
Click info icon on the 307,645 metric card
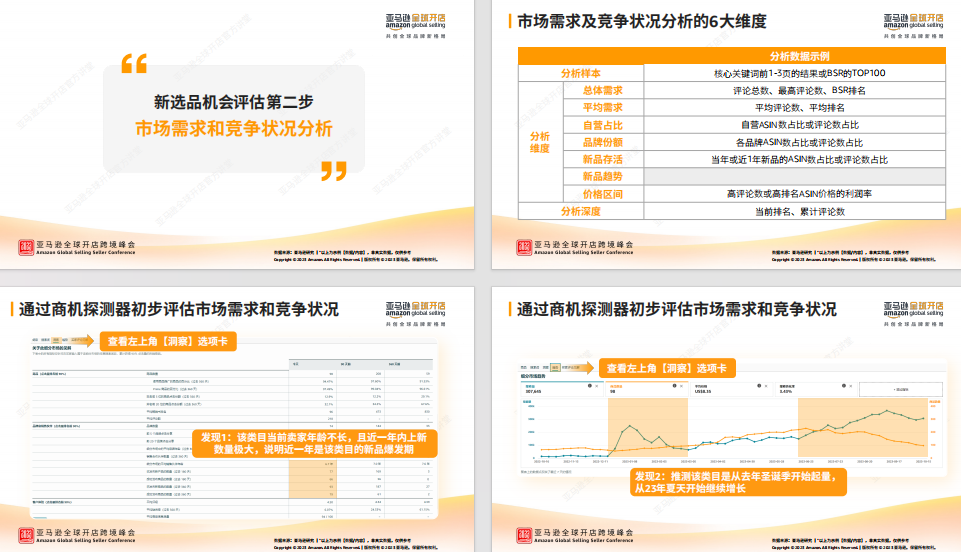pyautogui.click(x=590, y=386)
